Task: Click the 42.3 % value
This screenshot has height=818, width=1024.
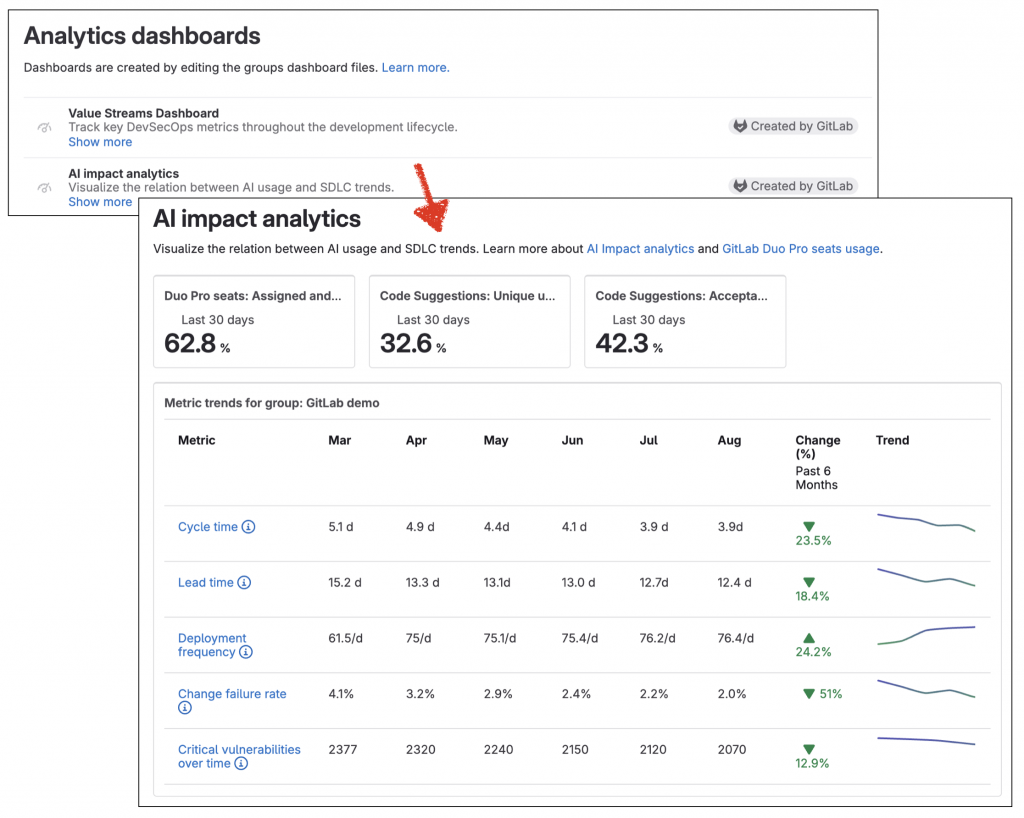Action: pos(629,343)
